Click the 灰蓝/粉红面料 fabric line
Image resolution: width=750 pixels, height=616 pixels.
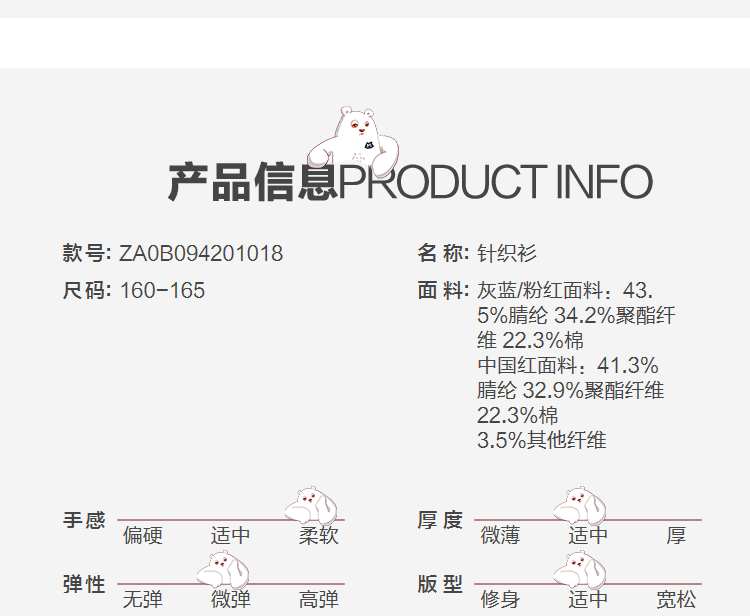click(x=565, y=290)
